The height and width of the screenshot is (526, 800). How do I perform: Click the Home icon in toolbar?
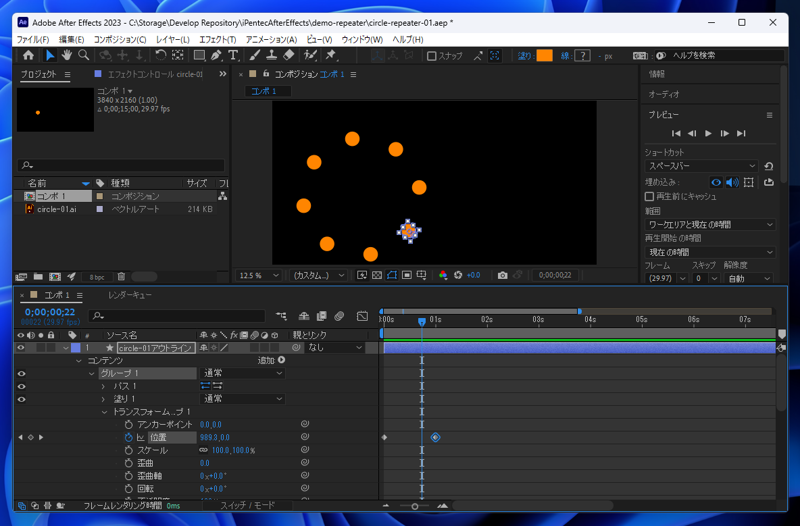[28, 56]
